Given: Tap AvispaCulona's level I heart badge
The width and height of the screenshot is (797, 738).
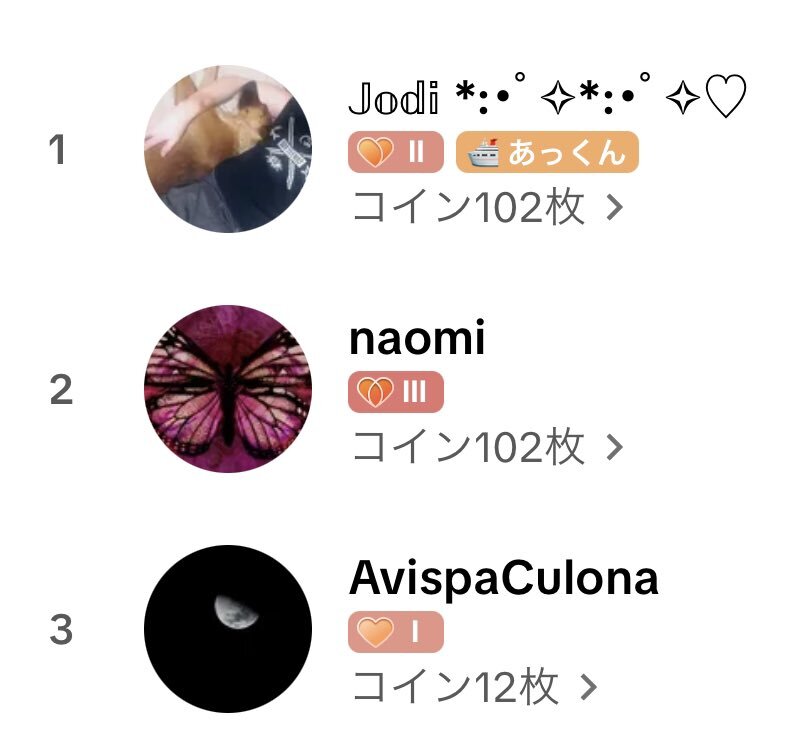Looking at the screenshot, I should point(395,631).
